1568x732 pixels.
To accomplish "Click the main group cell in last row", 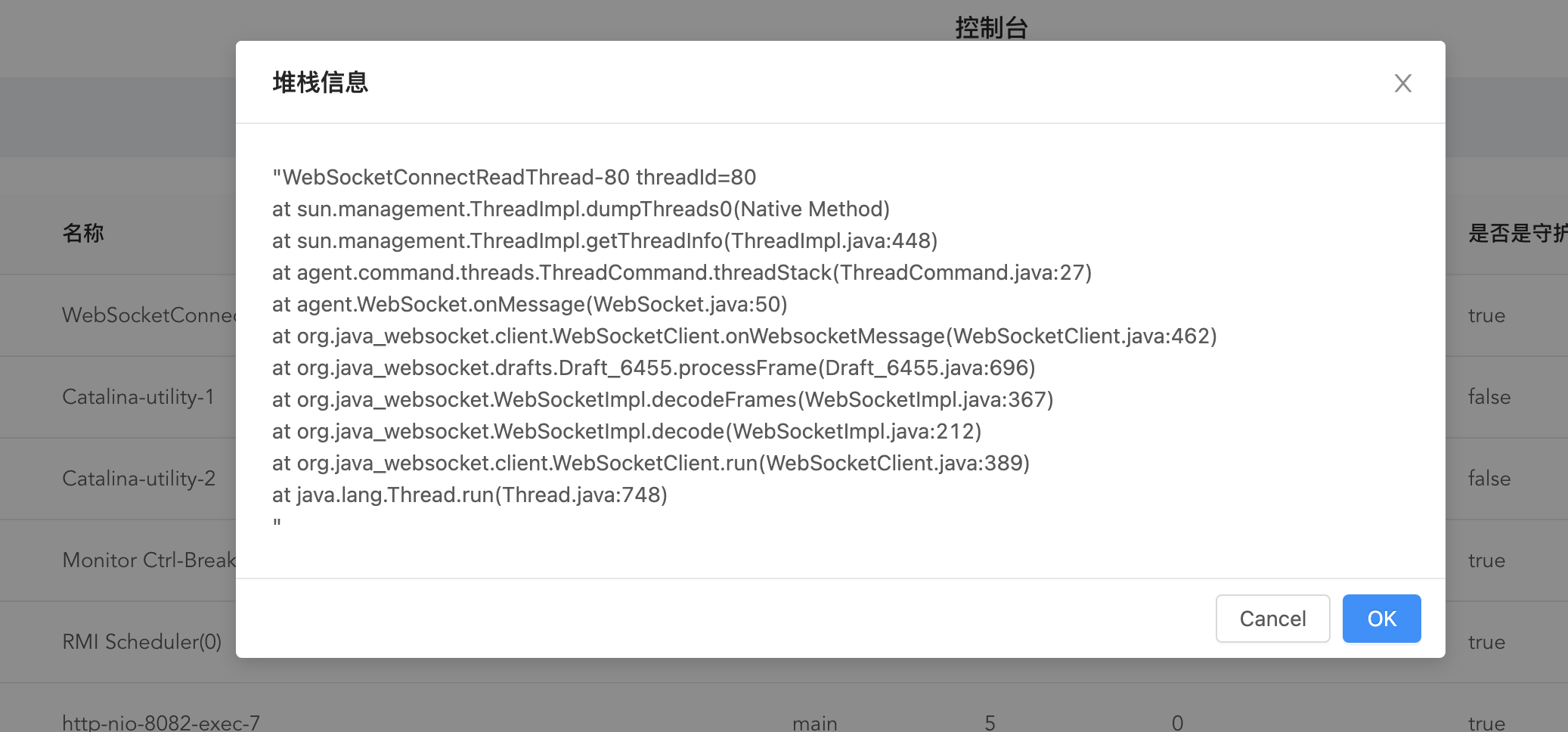I will coord(814,723).
